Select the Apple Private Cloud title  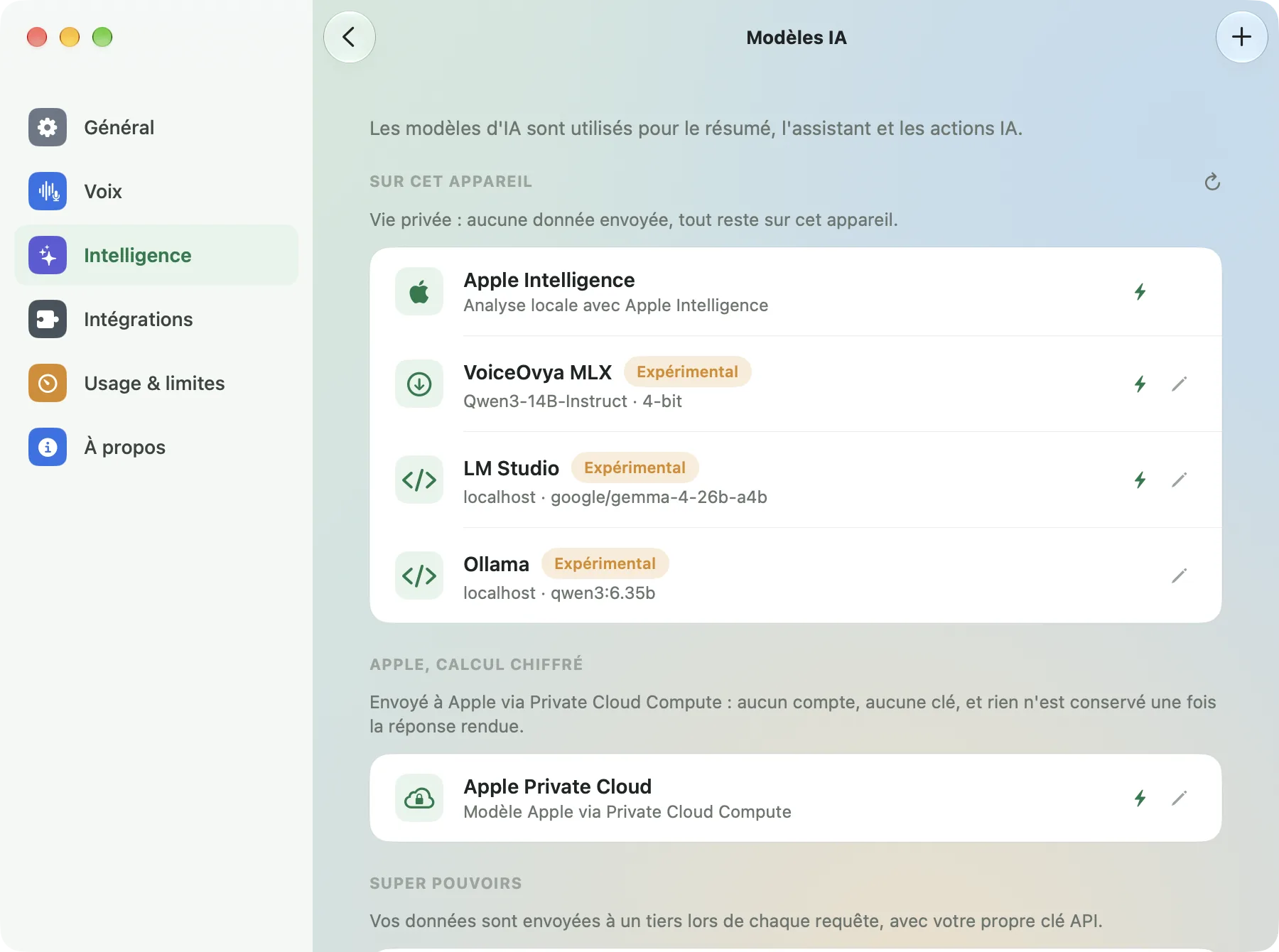coord(557,786)
